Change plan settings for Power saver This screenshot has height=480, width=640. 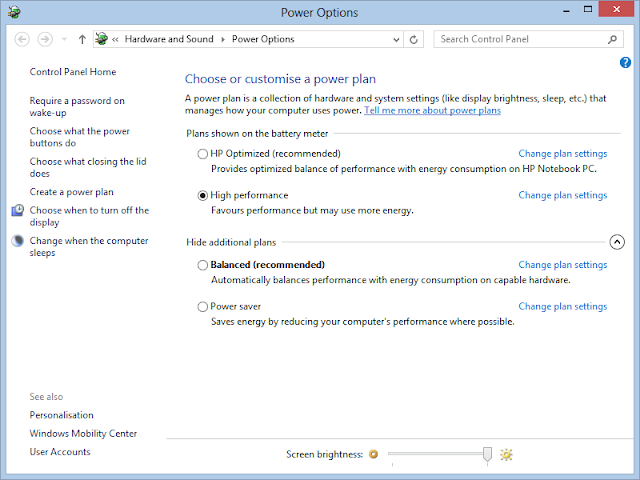(562, 307)
